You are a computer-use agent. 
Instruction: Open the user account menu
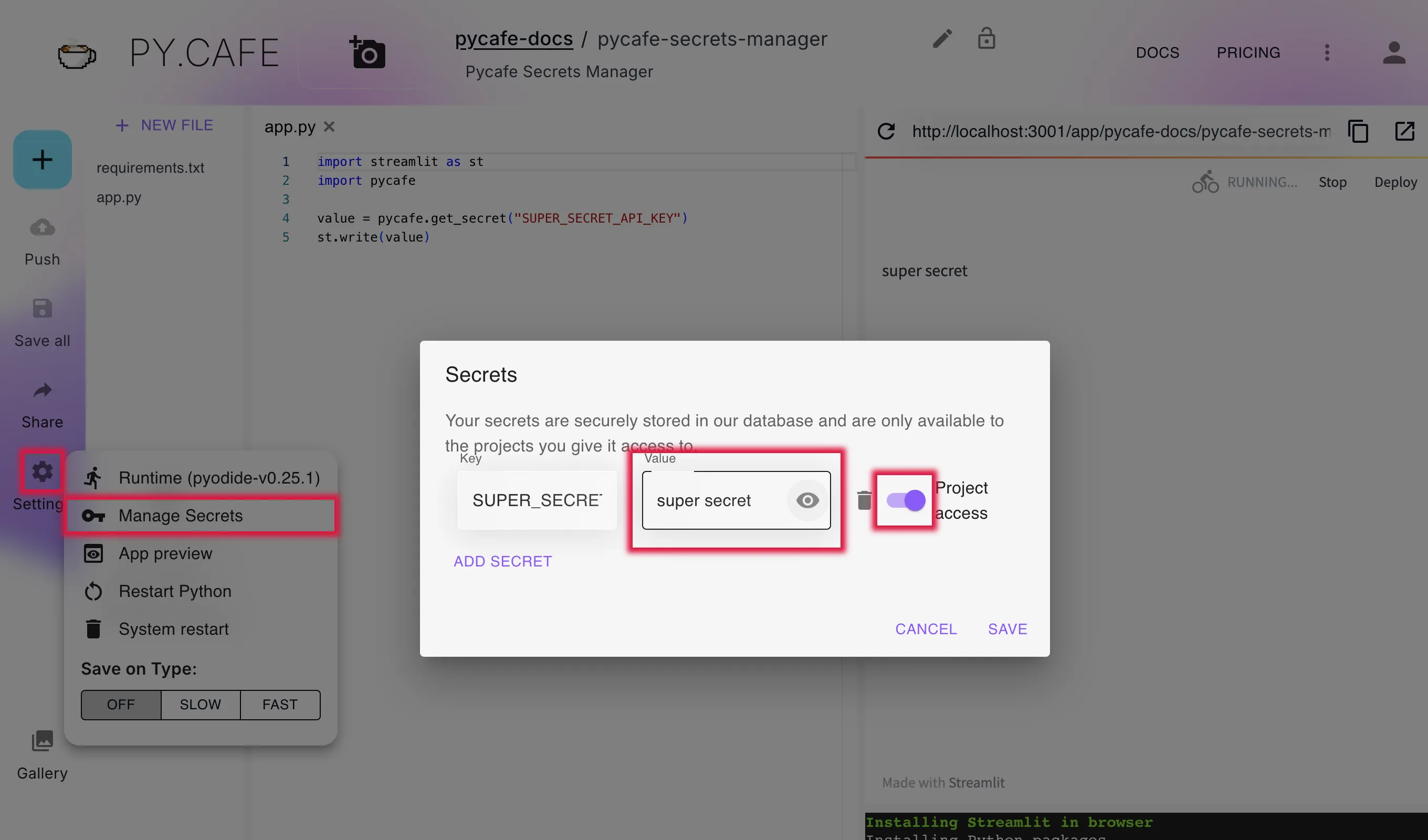coord(1393,52)
